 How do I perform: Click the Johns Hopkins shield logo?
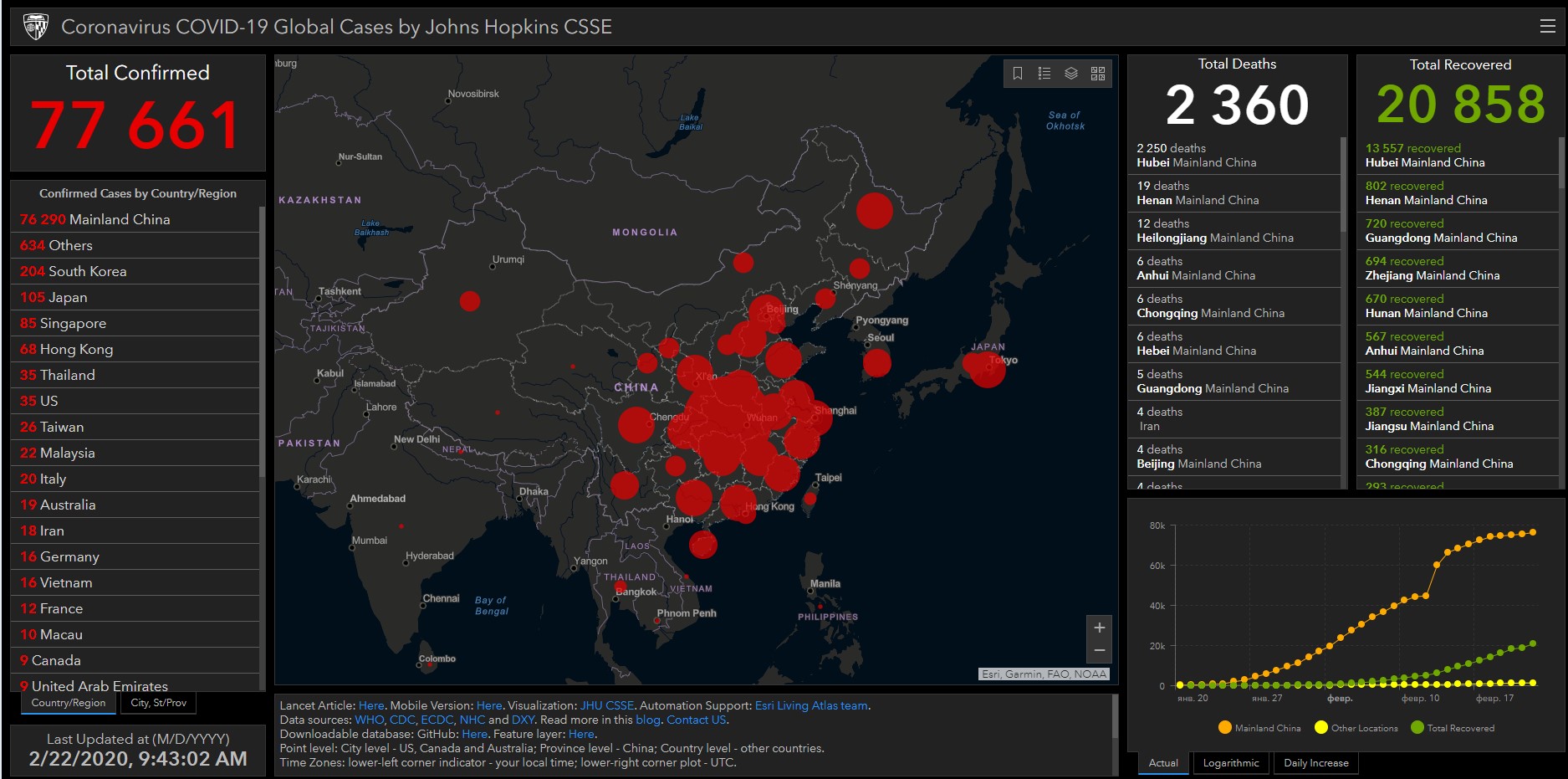(36, 27)
